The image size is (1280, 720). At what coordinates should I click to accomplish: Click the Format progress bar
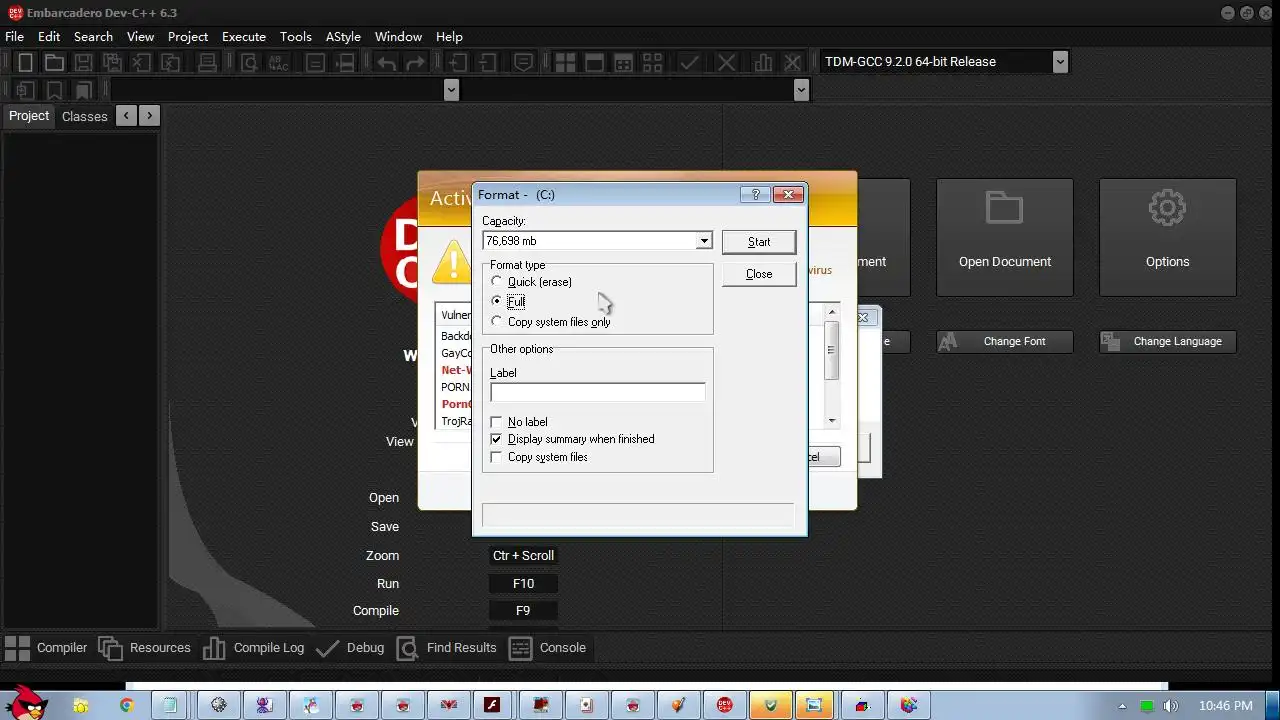[x=638, y=515]
